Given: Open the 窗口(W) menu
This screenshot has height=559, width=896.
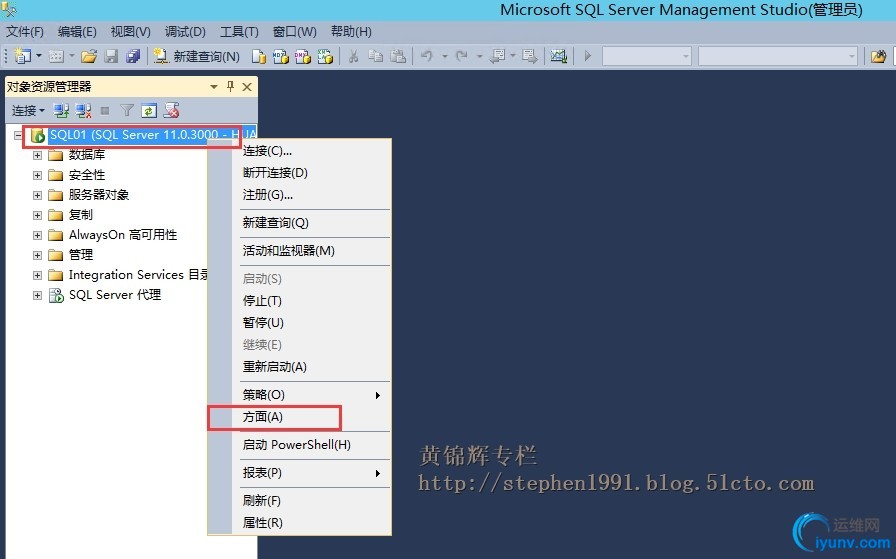Looking at the screenshot, I should coord(295,31).
